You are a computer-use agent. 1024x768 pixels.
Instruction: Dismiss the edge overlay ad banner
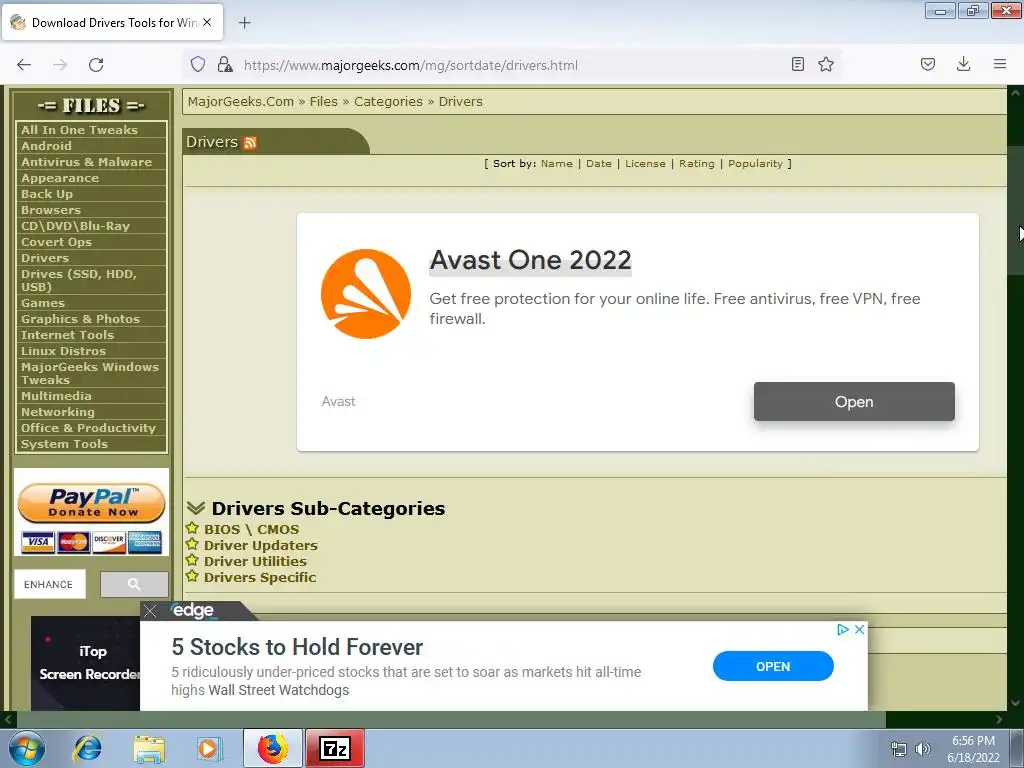pos(150,611)
